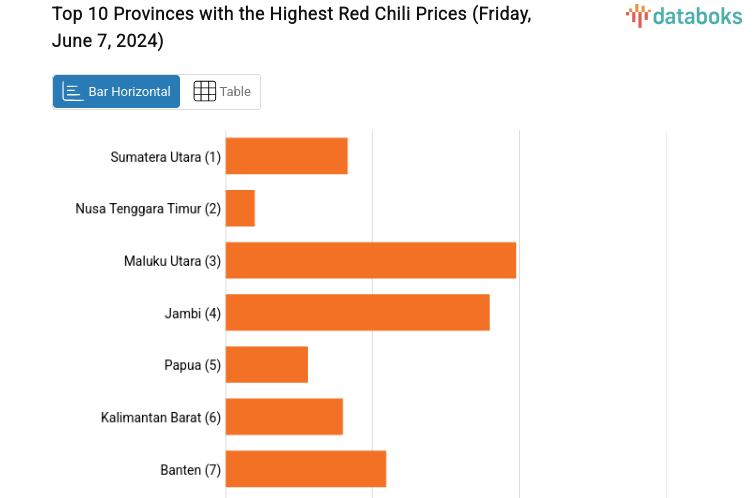The height and width of the screenshot is (498, 753).
Task: Select the Bar Horizontal view tab
Action: click(x=117, y=91)
